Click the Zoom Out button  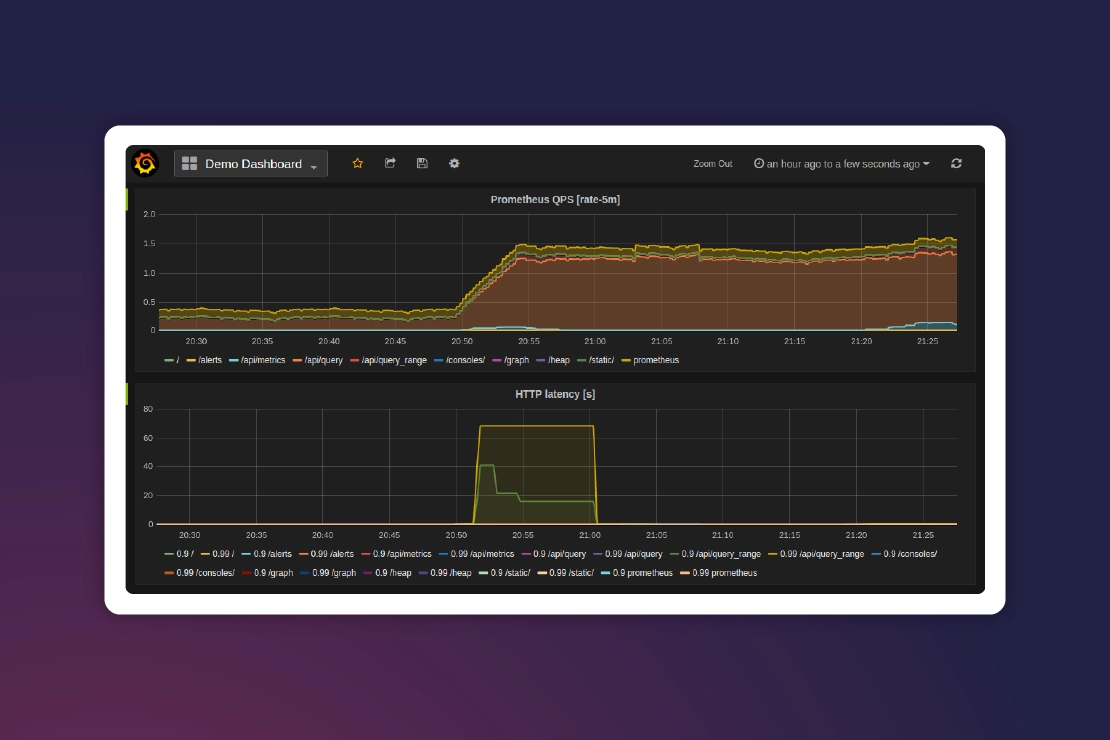(x=712, y=164)
